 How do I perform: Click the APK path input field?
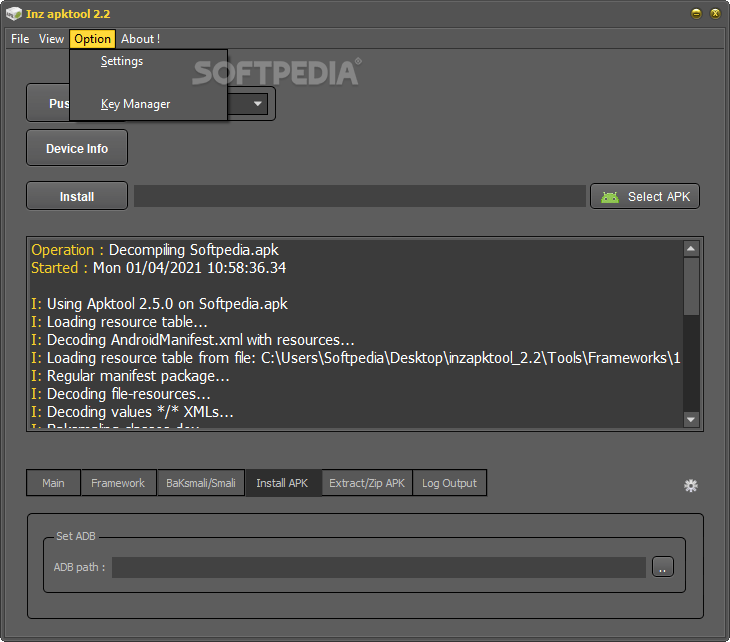click(x=359, y=196)
